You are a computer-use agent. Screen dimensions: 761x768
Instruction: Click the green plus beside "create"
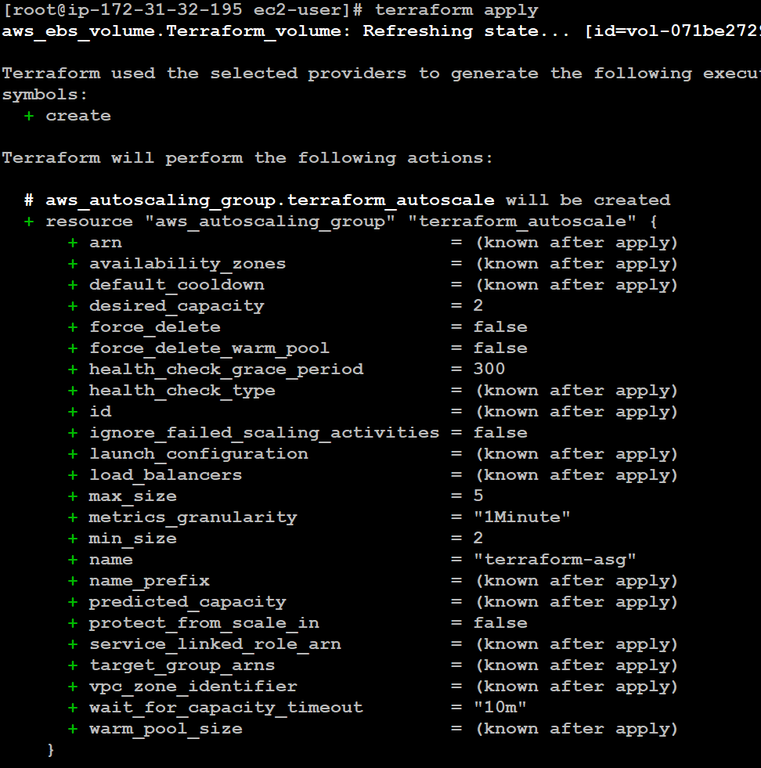[x=29, y=116]
